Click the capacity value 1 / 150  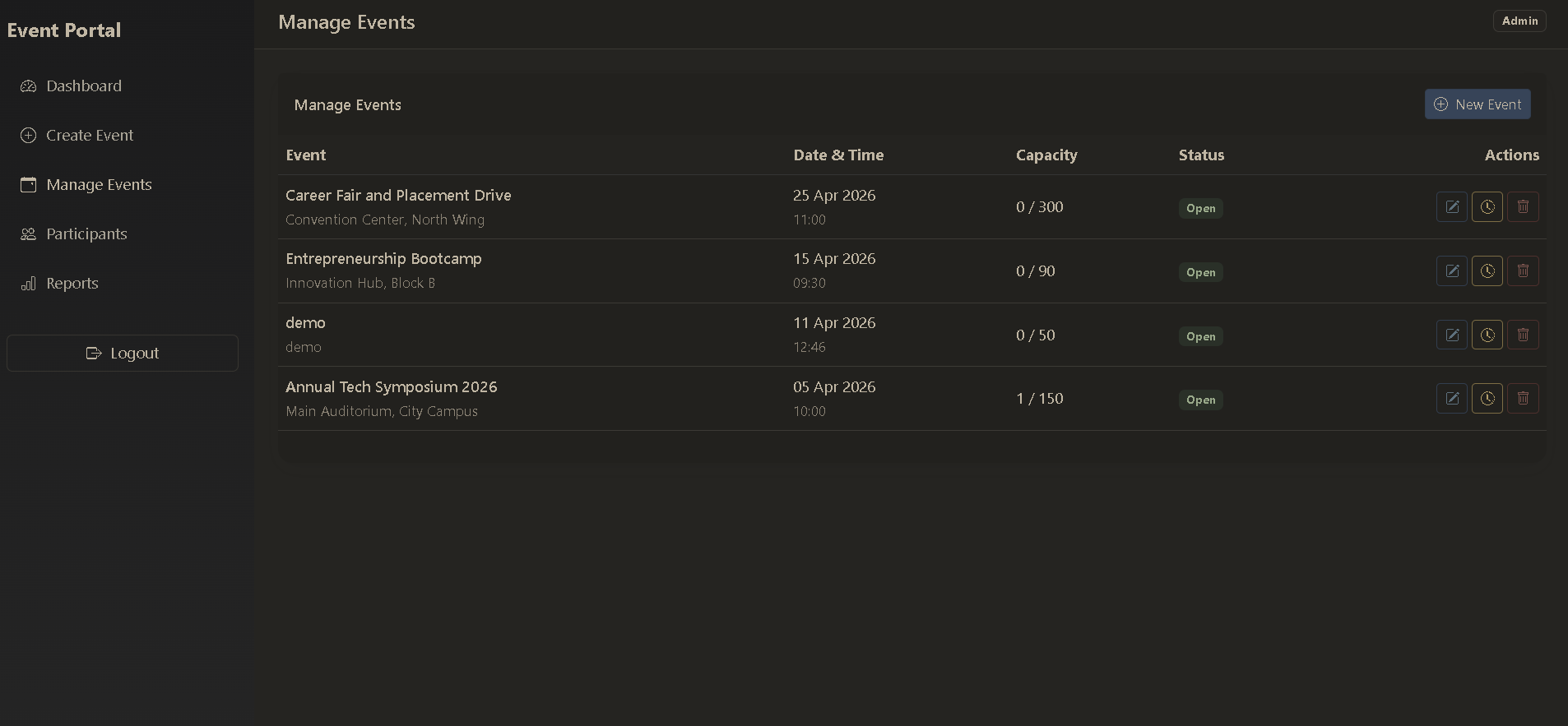(x=1040, y=399)
